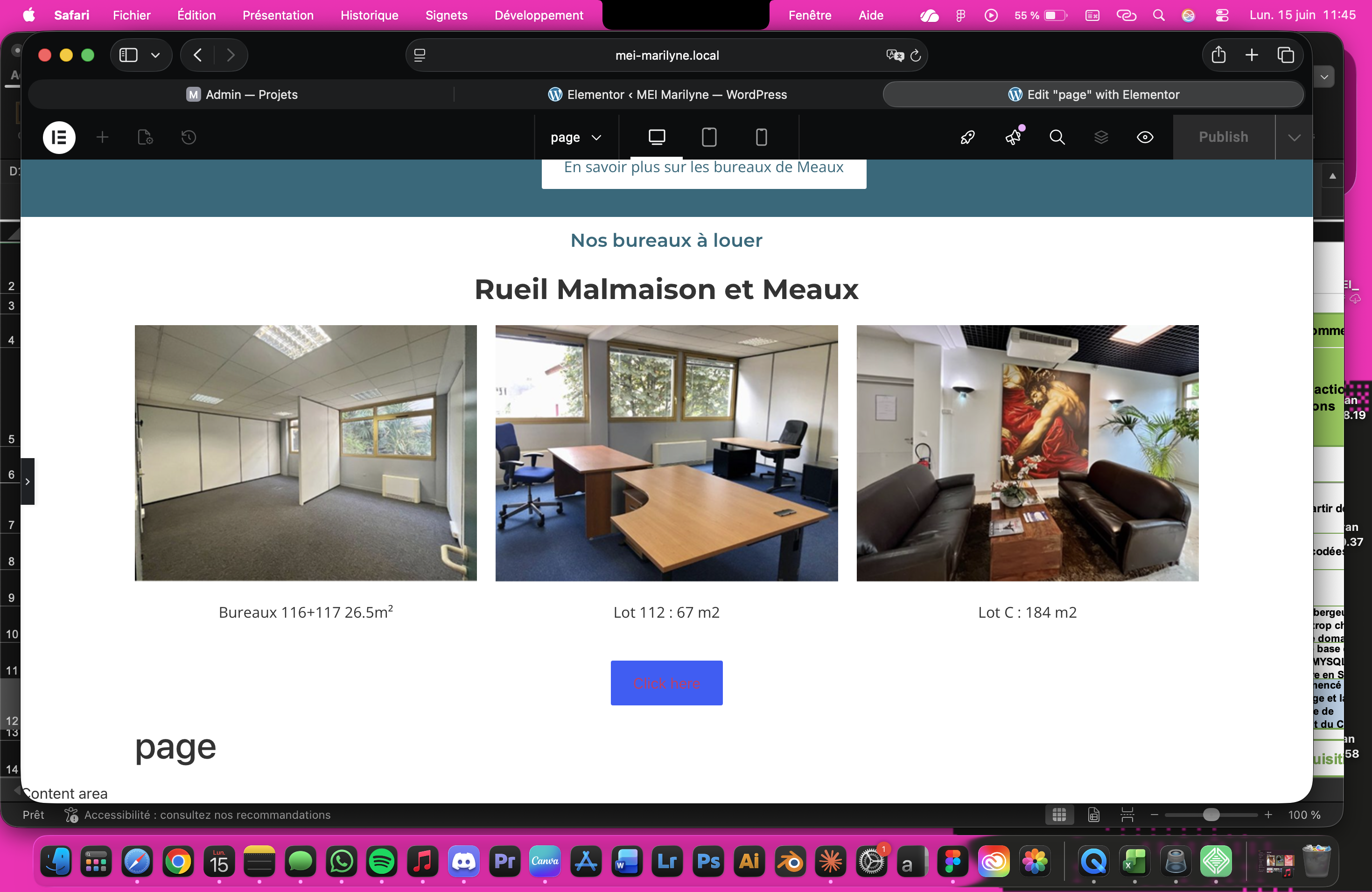
Task: Switch to tablet responsive view
Action: click(709, 137)
